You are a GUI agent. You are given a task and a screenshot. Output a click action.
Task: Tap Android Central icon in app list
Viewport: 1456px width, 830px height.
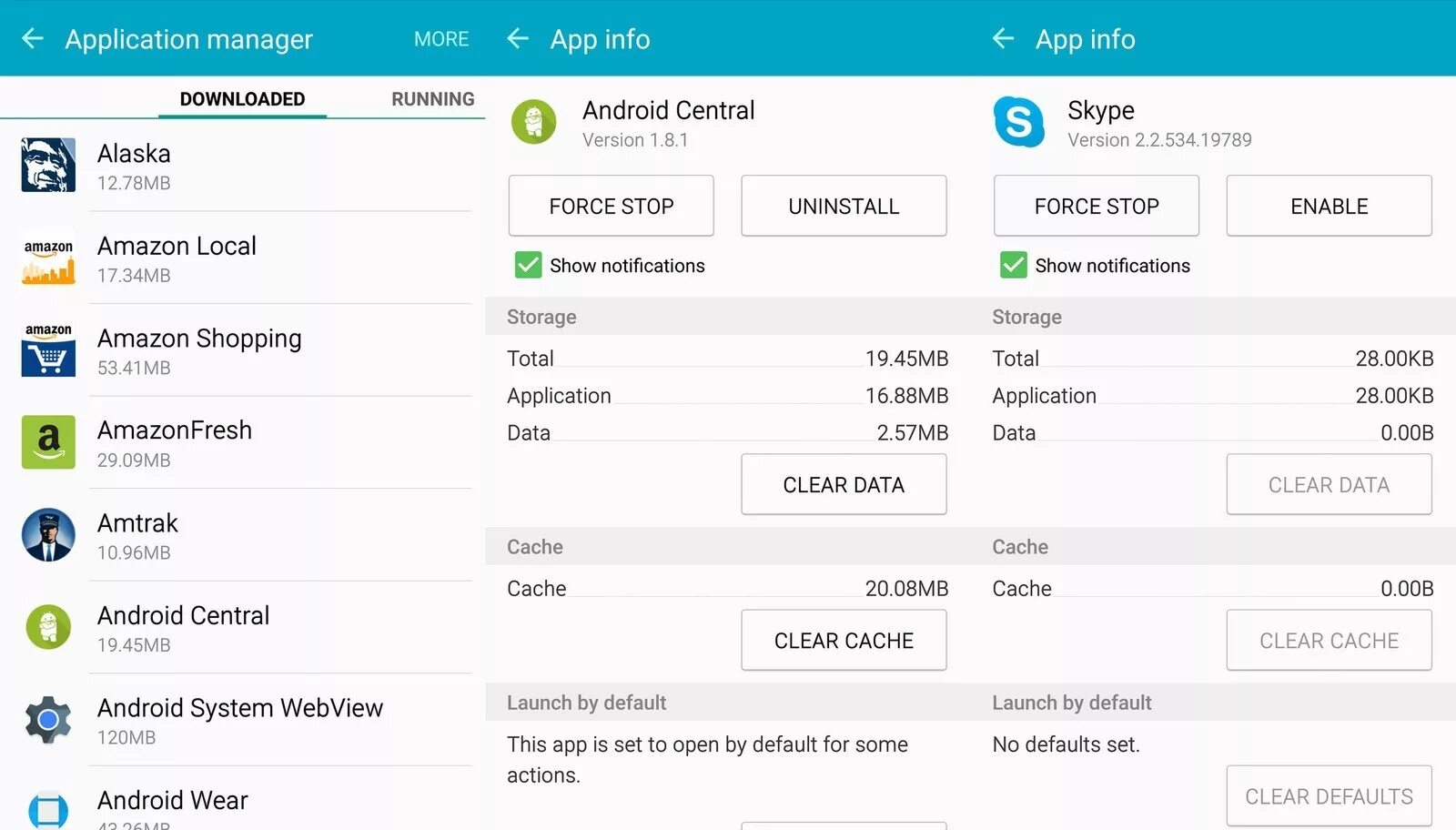48,627
